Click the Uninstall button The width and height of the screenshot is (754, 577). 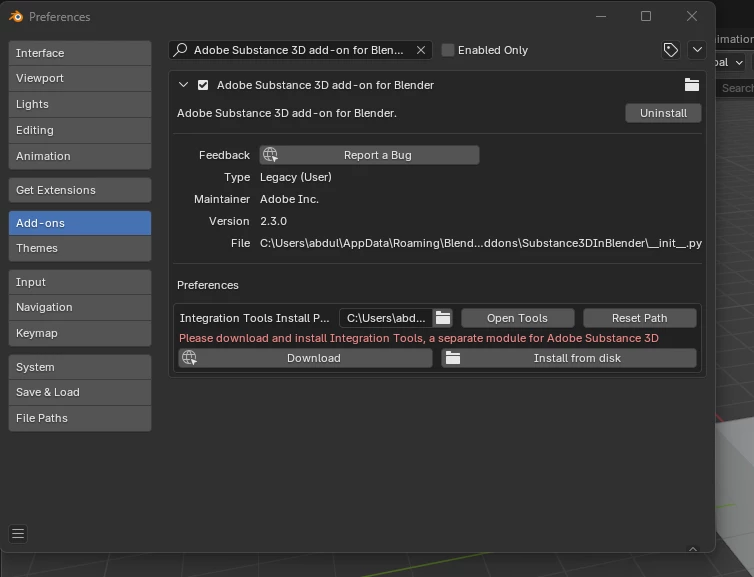(663, 113)
